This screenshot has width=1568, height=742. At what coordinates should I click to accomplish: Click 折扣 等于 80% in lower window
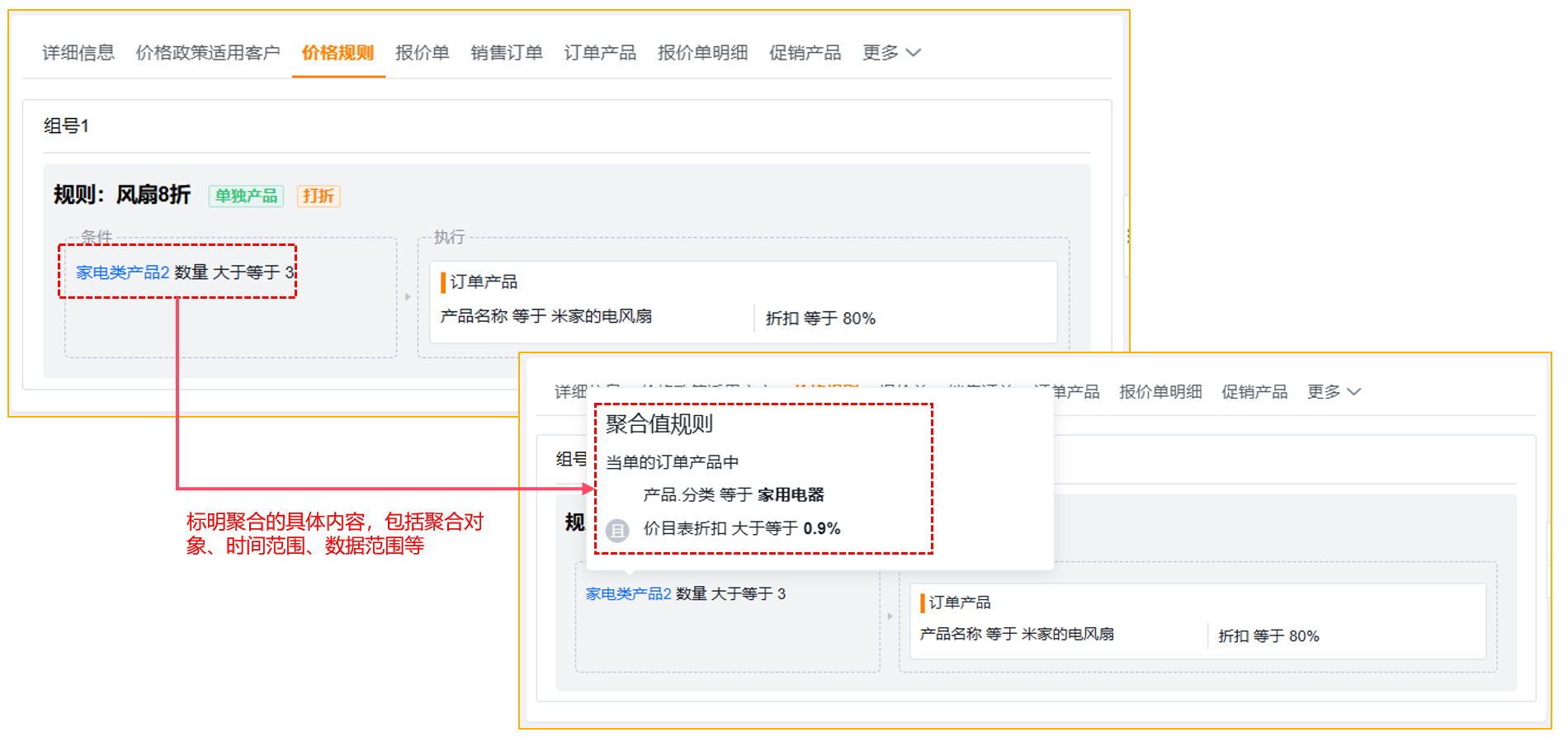[1268, 636]
